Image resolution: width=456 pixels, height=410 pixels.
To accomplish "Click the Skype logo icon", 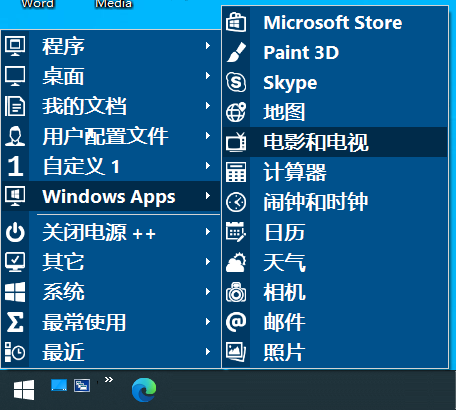I will click(x=236, y=82).
